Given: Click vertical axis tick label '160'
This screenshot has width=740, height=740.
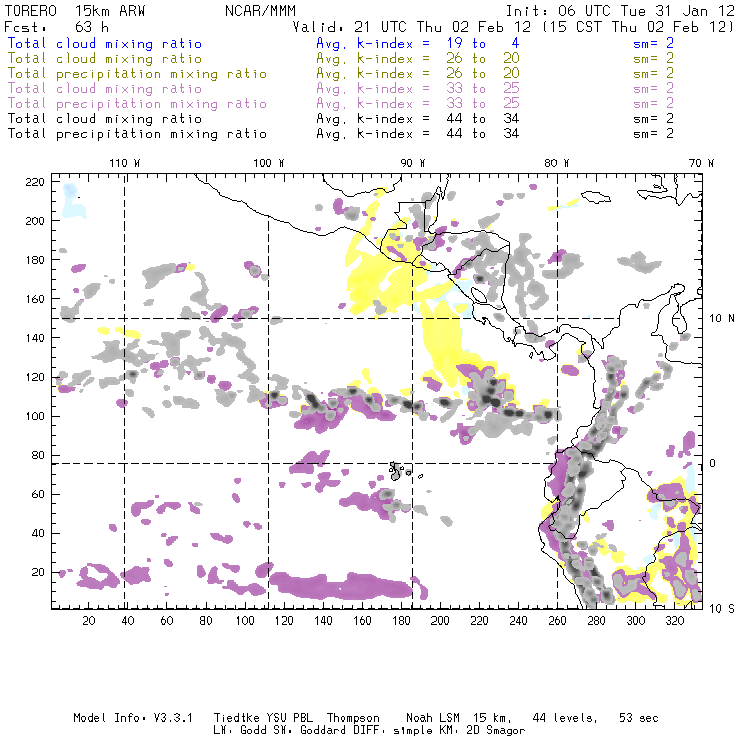Looking at the screenshot, I should (34, 299).
